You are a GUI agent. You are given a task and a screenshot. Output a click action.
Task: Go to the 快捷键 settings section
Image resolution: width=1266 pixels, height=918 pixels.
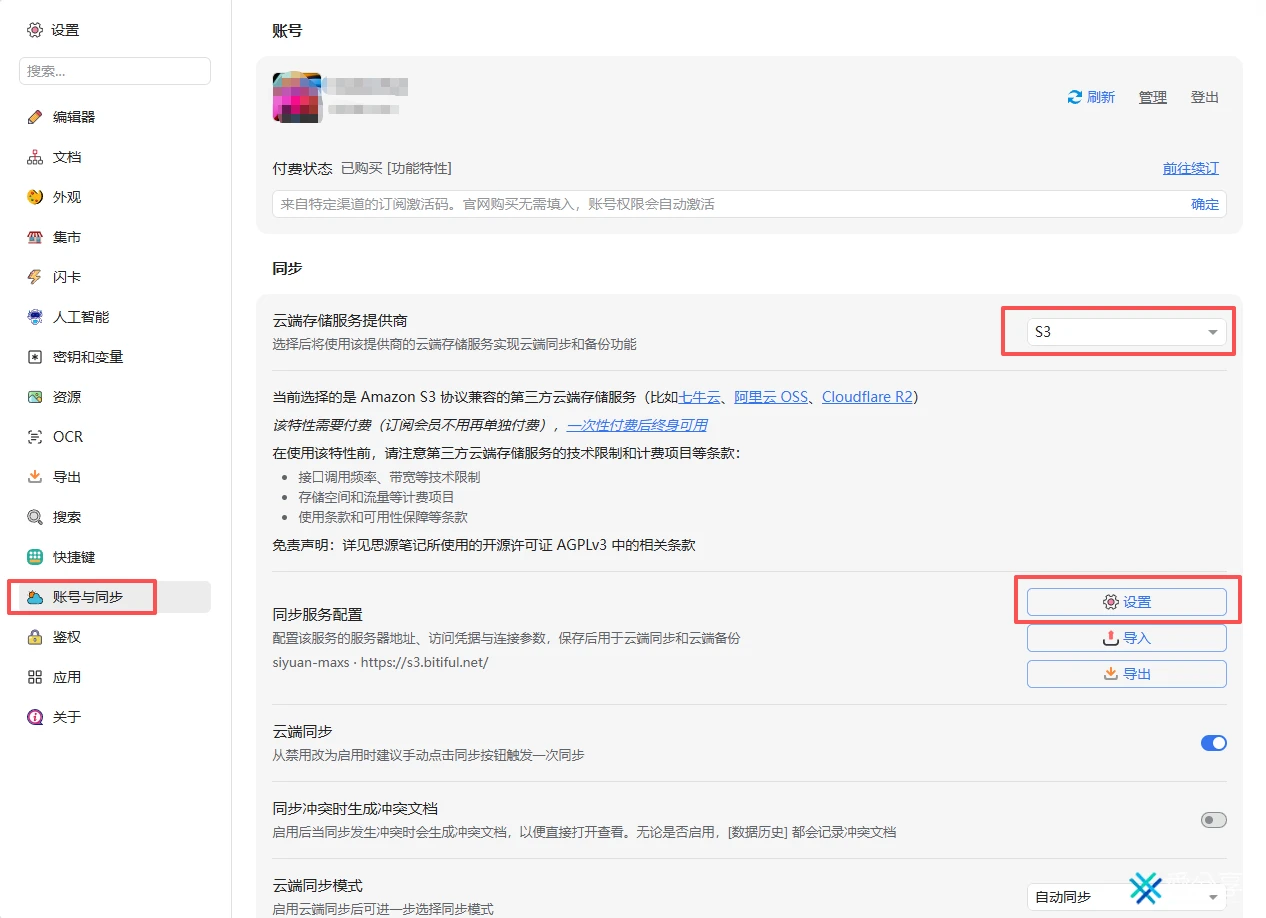115,557
